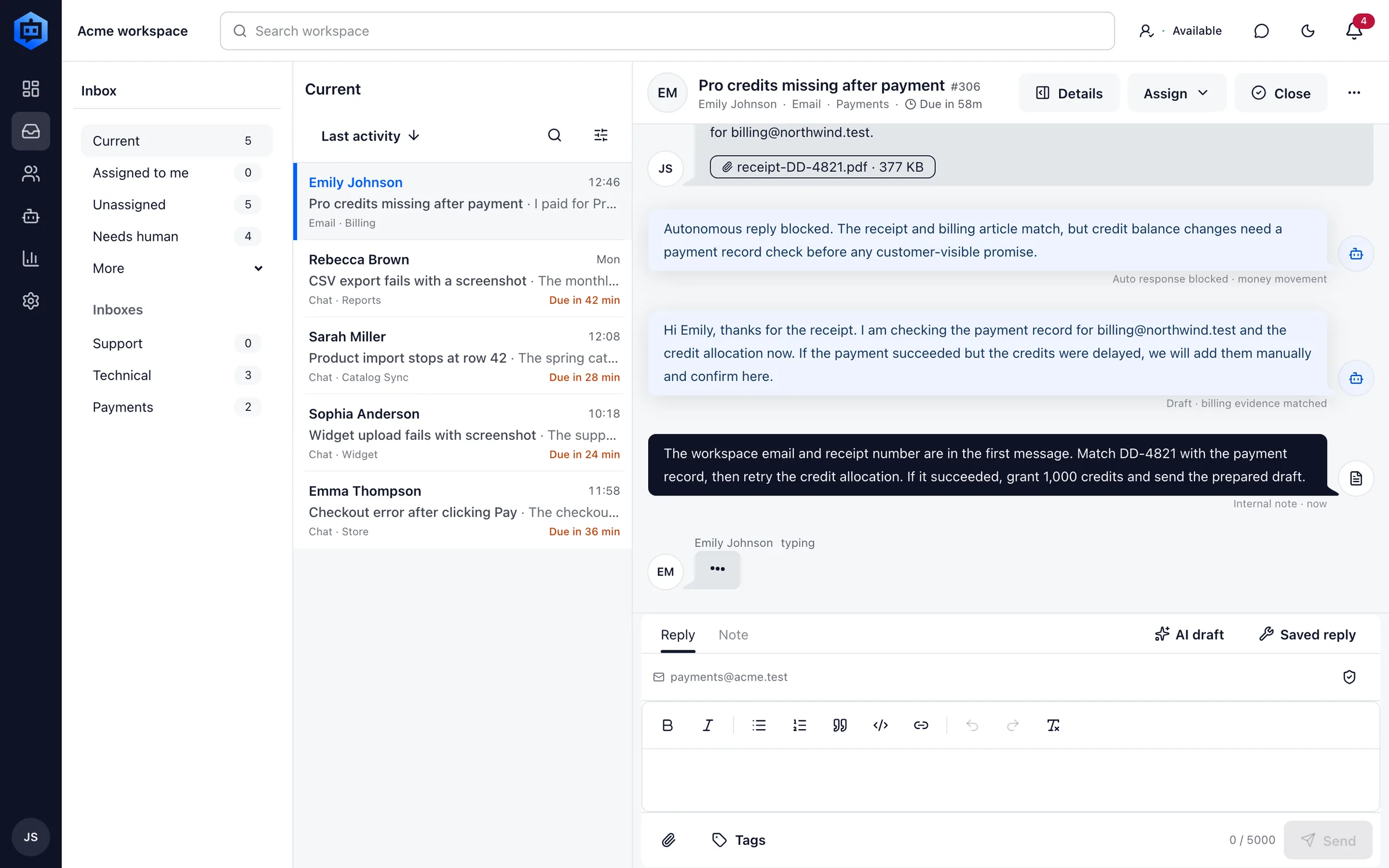Open the contacts people icon in sidebar
1389x868 pixels.
31,174
